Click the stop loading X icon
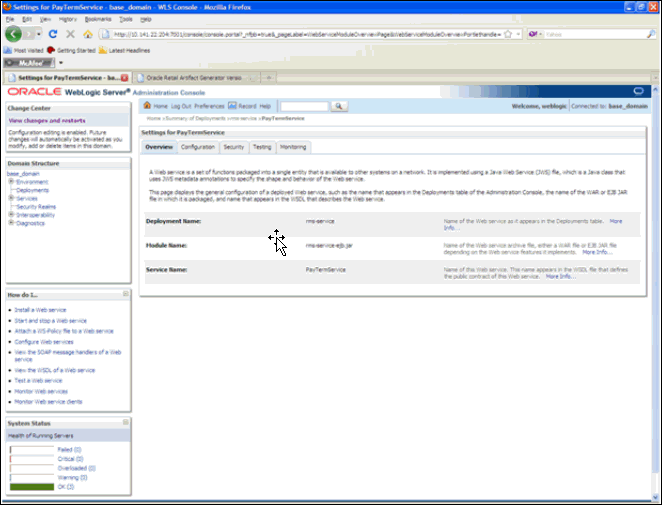 (71, 34)
